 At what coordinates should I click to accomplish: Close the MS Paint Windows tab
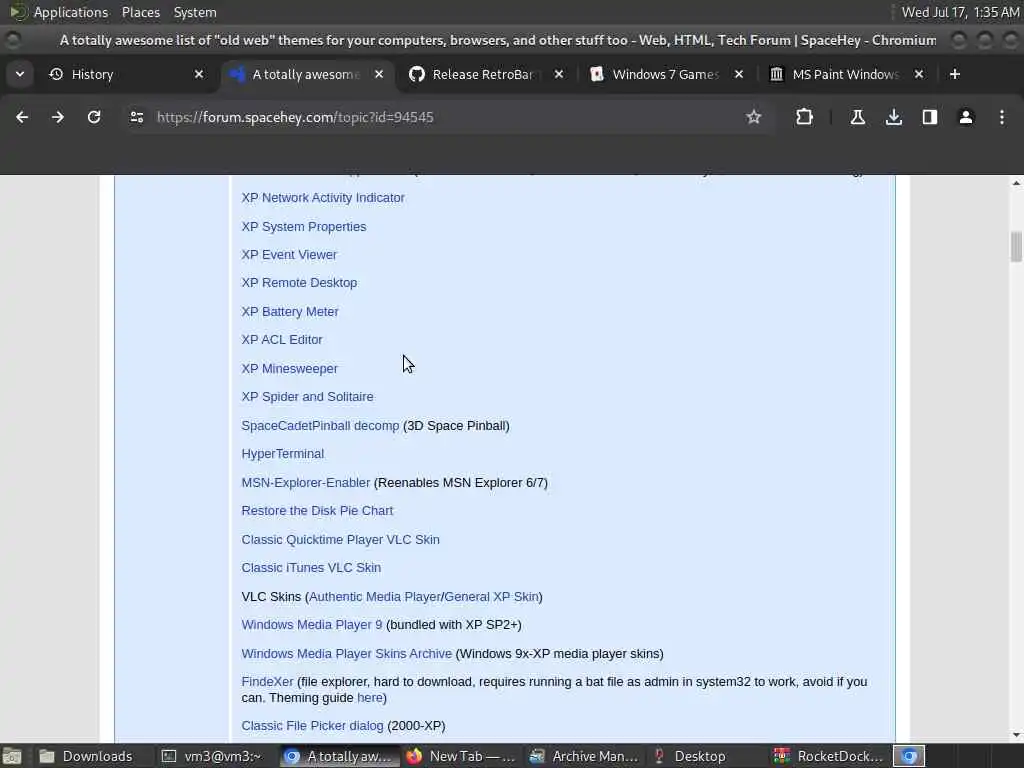[x=918, y=74]
